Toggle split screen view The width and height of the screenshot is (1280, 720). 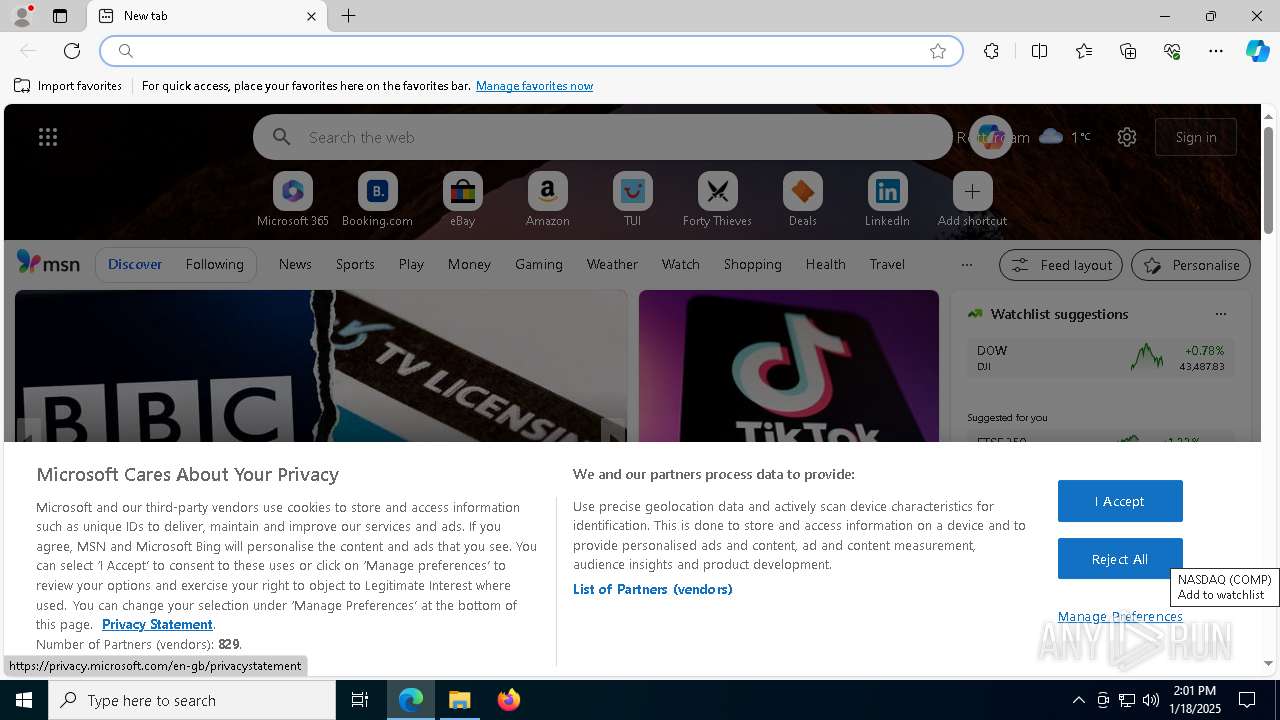[x=1039, y=51]
